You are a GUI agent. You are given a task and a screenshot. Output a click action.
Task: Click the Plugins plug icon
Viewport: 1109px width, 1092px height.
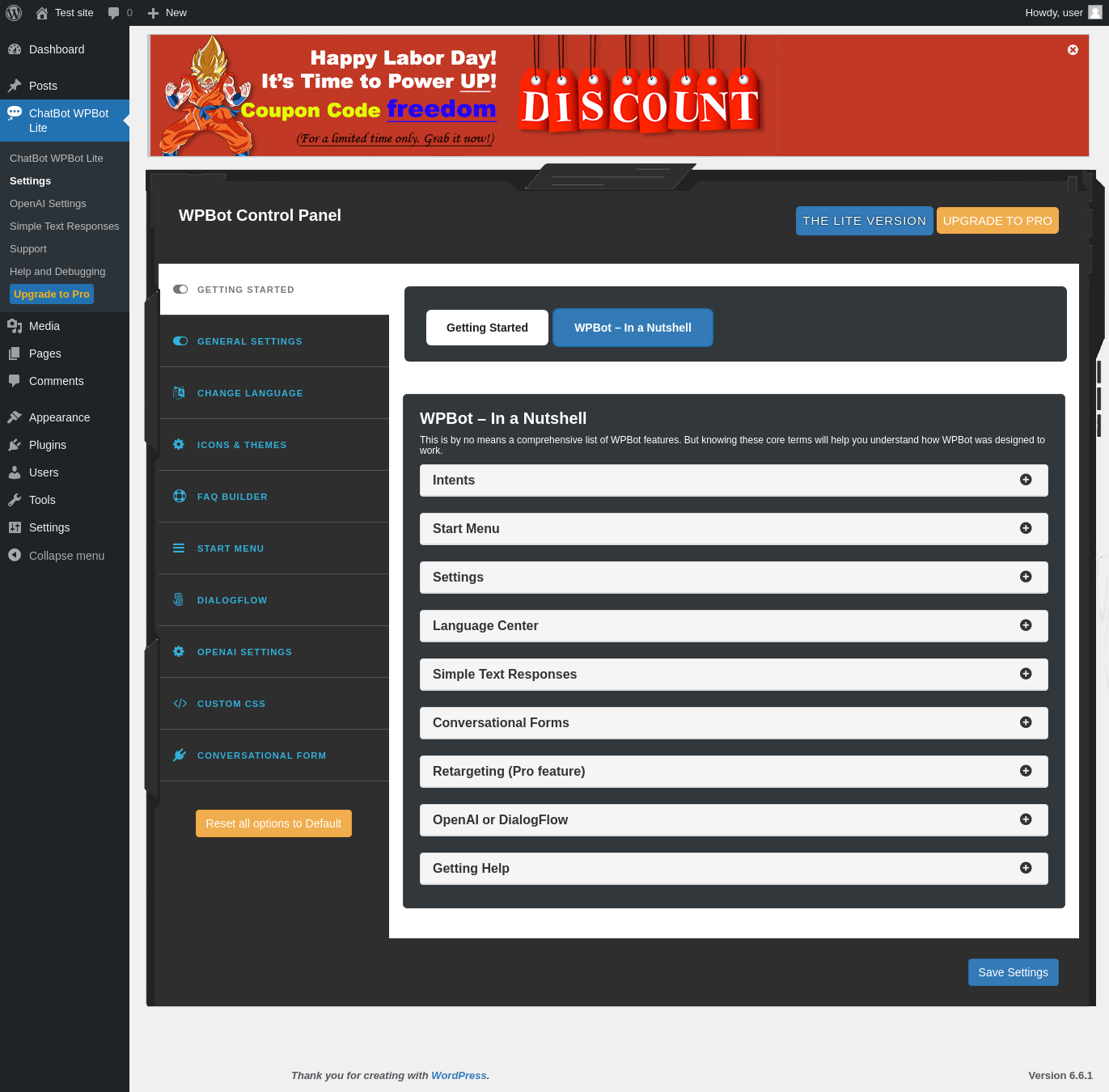coord(15,445)
